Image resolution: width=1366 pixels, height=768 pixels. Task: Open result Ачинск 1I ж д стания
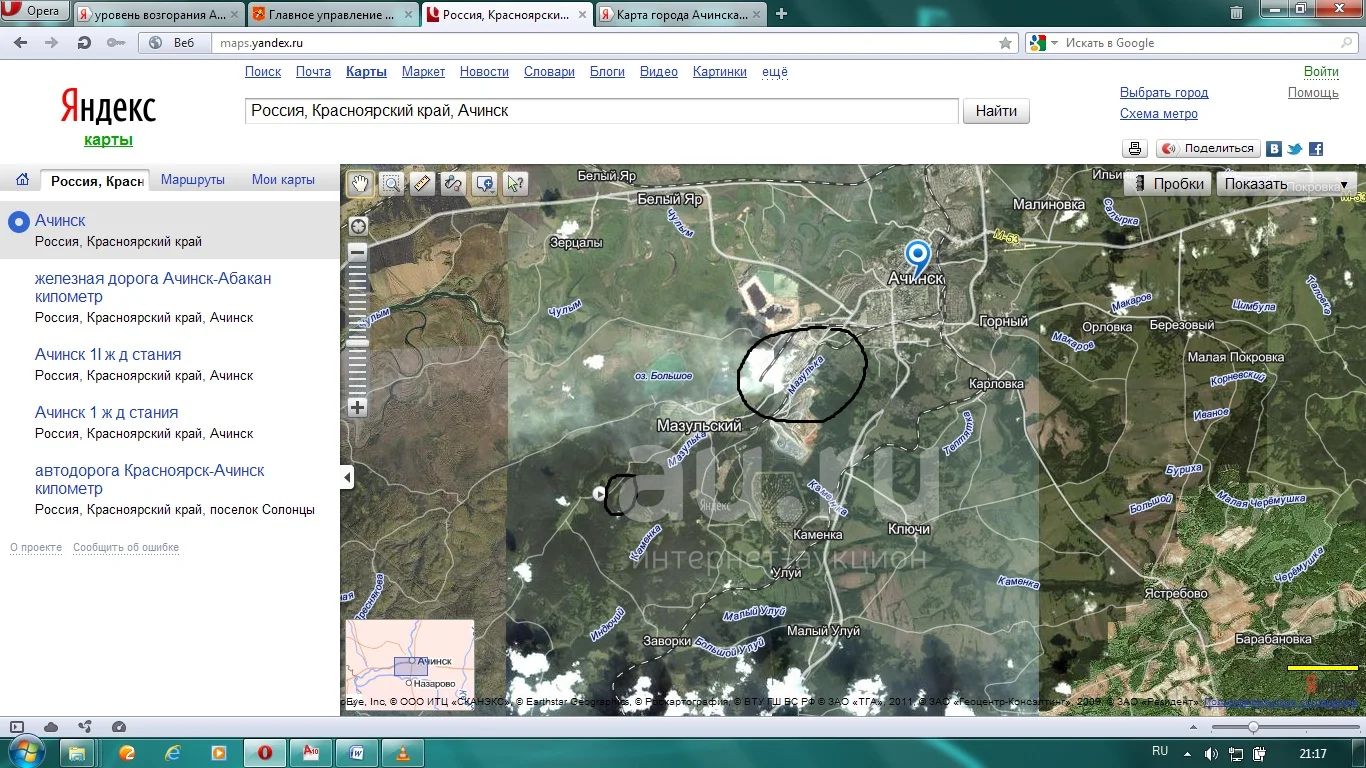[108, 354]
